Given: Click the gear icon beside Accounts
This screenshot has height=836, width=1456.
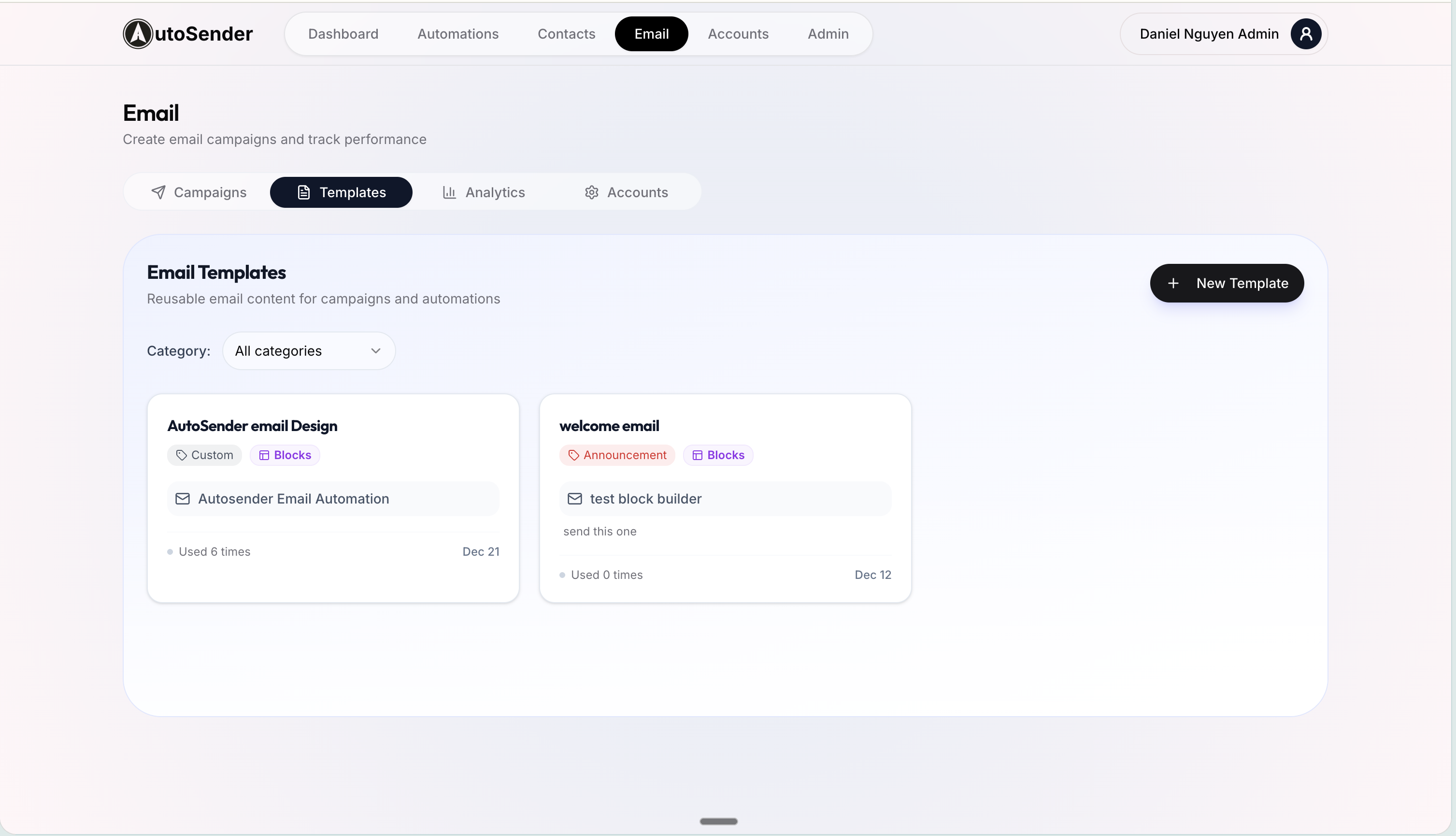Looking at the screenshot, I should [x=592, y=192].
